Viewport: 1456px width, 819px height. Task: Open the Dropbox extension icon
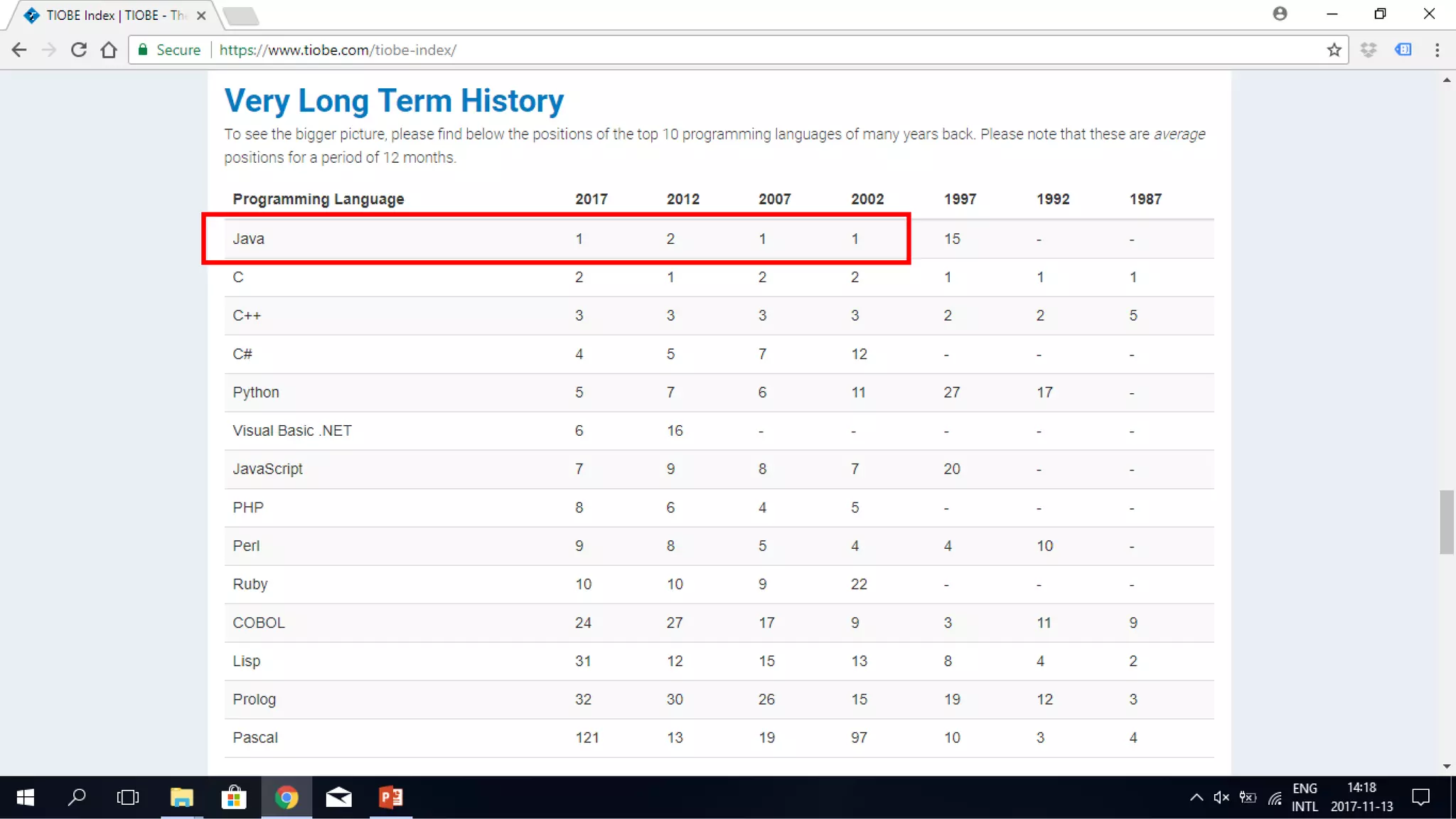[x=1369, y=50]
